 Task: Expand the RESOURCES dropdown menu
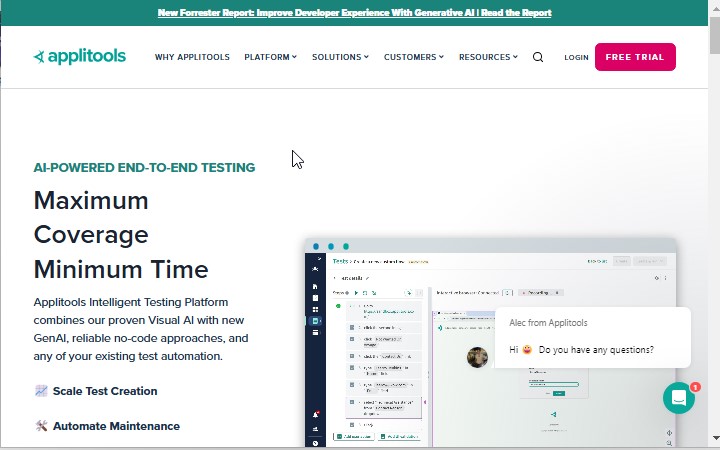pyautogui.click(x=488, y=57)
